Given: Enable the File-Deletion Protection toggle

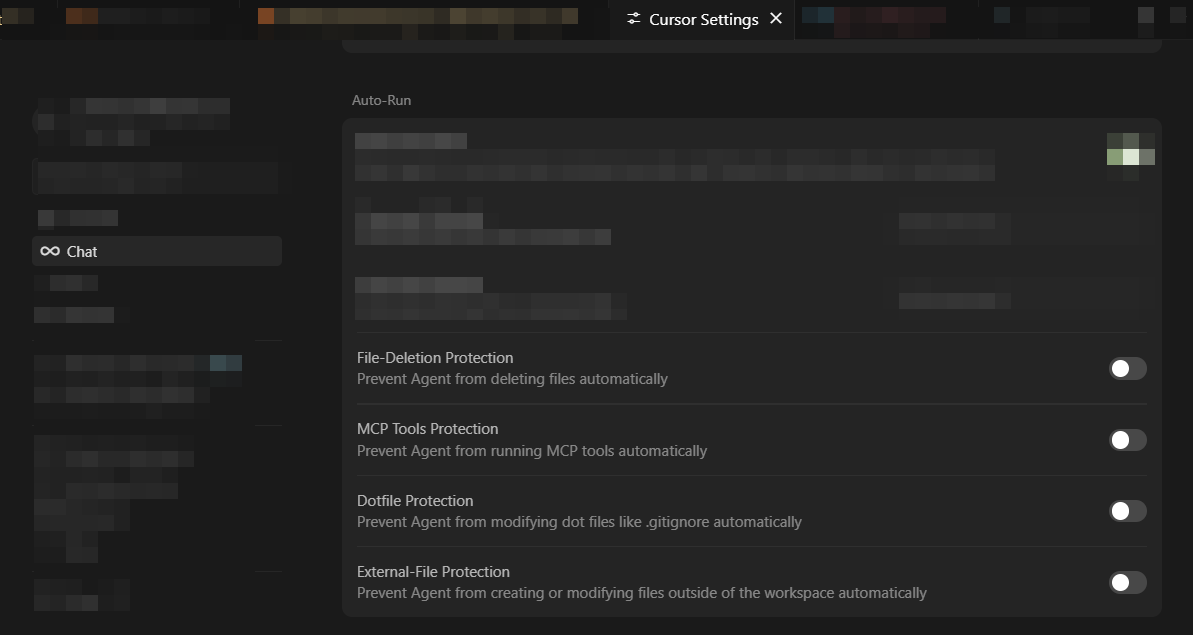Looking at the screenshot, I should point(1128,369).
